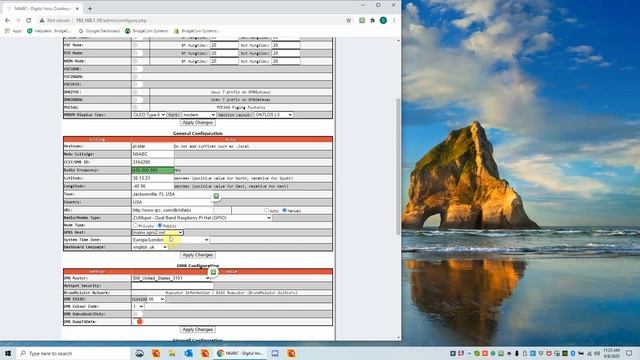
Task: Toggle the DMR EmbeddedLCOnly switch
Action: pyautogui.click(x=138, y=314)
